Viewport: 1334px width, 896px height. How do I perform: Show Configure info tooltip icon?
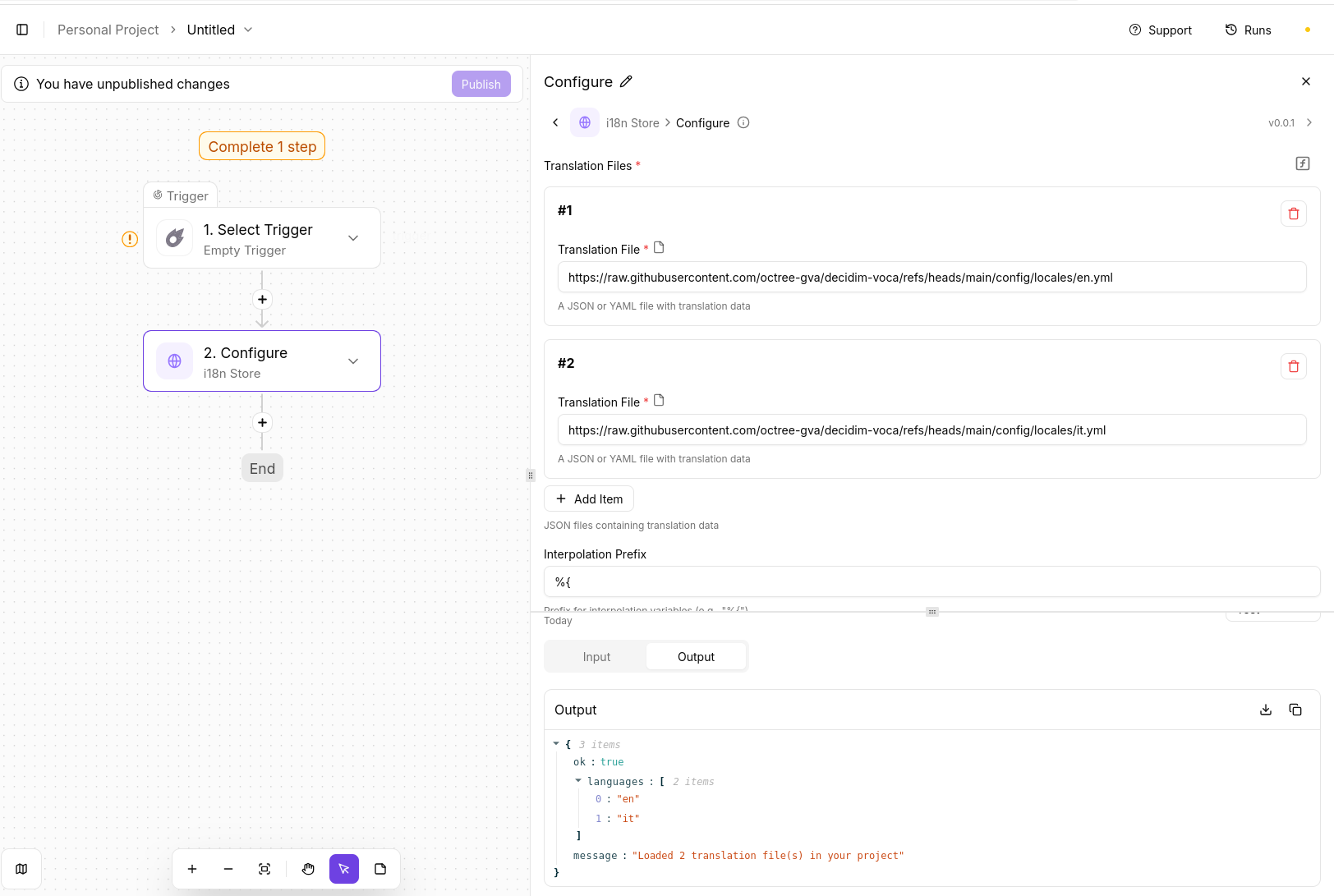pos(743,122)
